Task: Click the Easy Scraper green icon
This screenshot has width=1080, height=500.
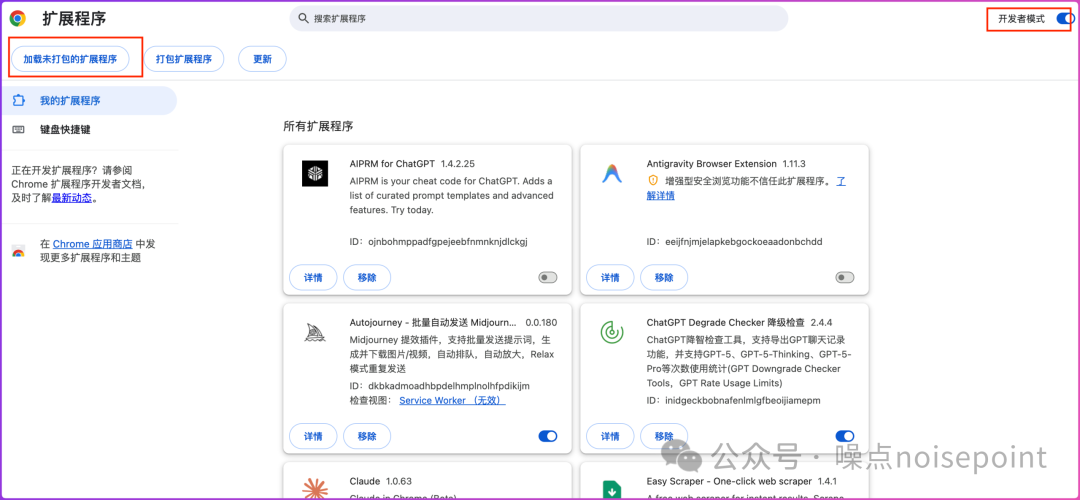Action: click(612, 490)
